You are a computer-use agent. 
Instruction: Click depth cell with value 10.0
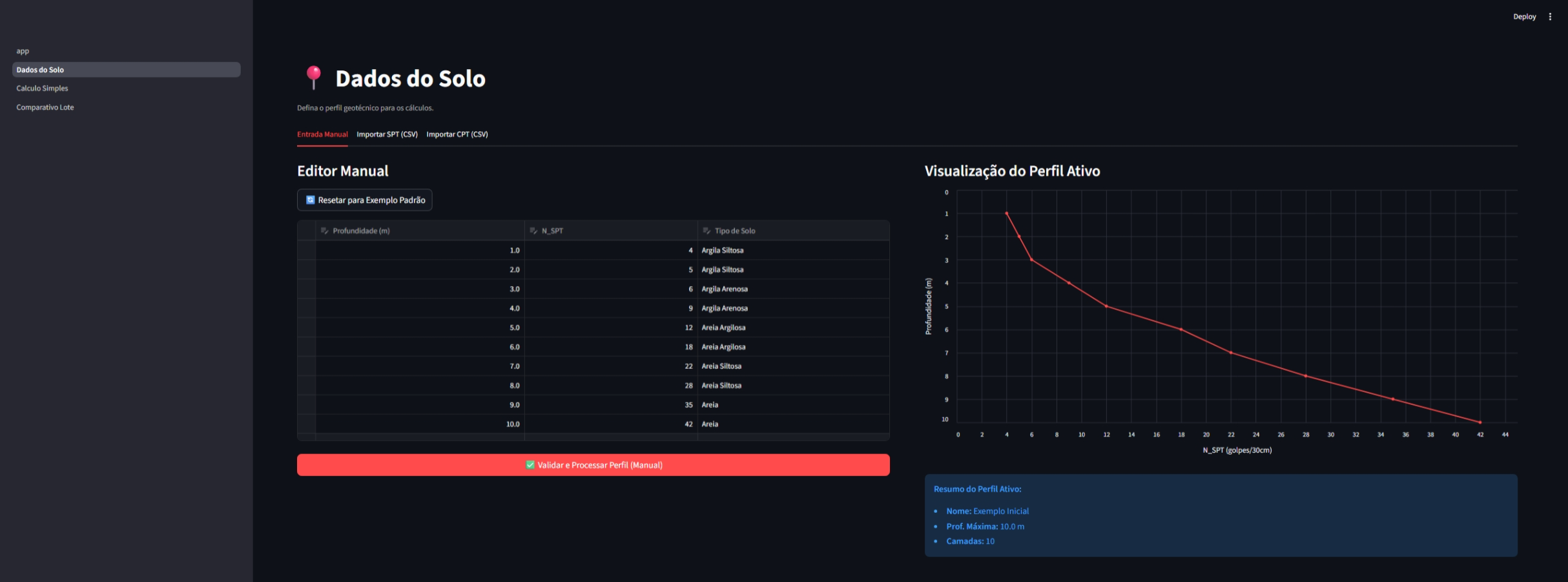coord(420,424)
